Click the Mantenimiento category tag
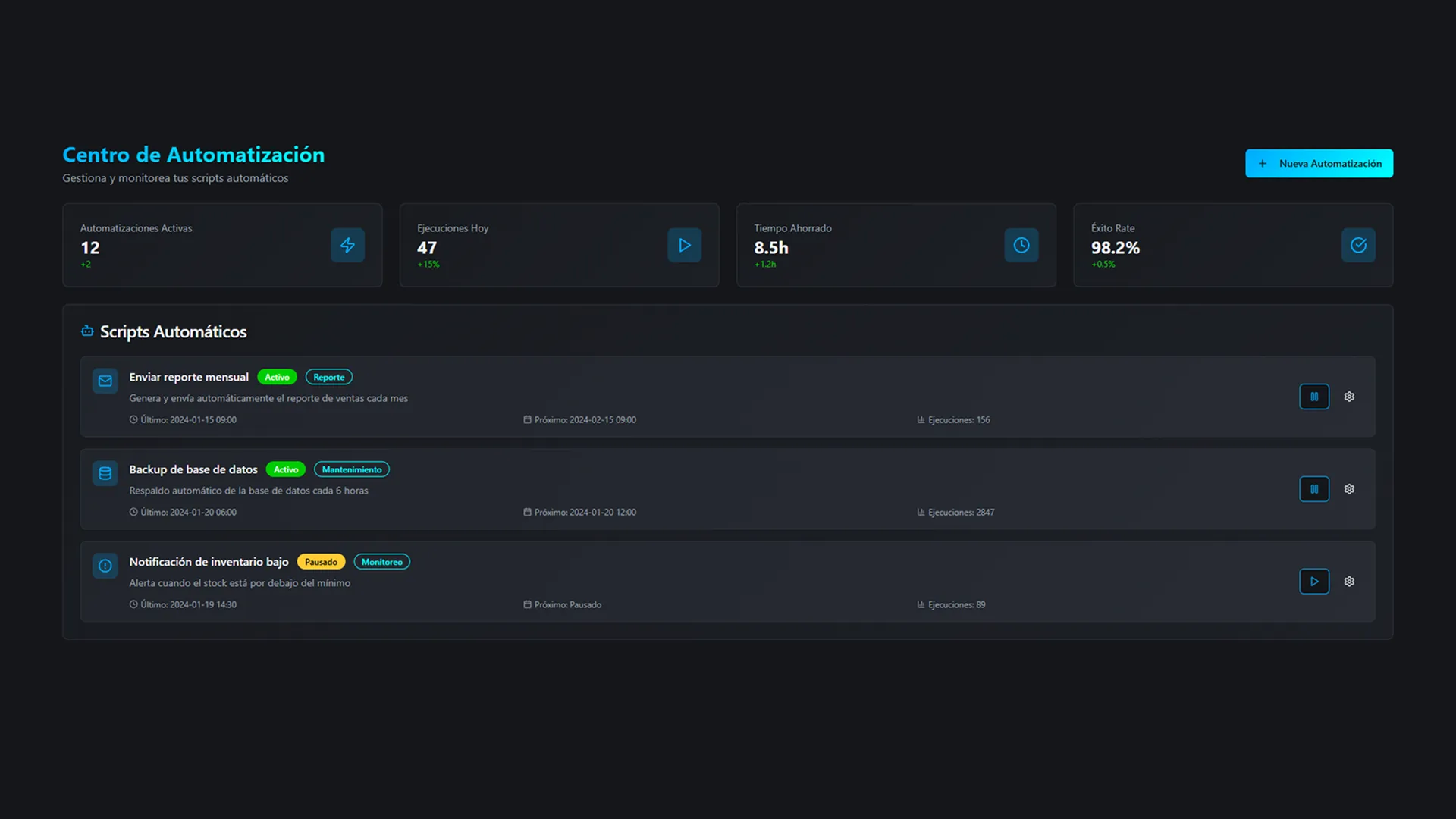1456x819 pixels. [x=351, y=469]
